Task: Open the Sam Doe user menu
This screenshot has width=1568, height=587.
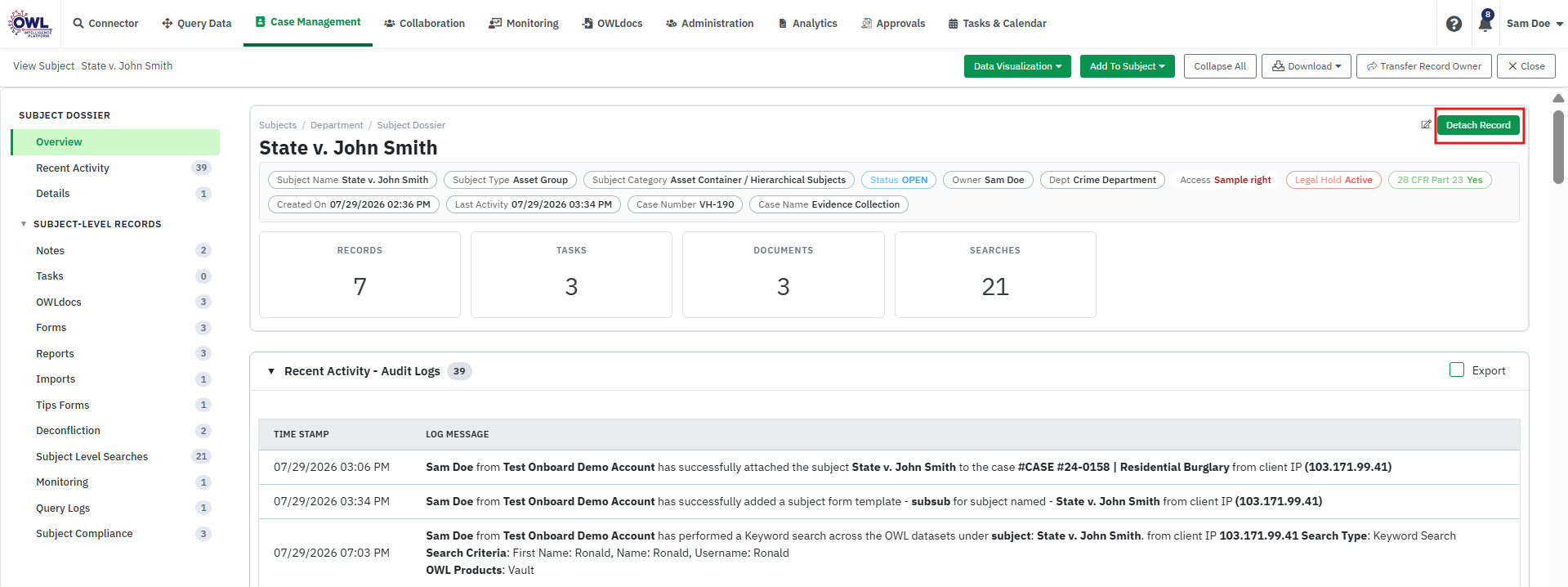Action: pos(1534,23)
